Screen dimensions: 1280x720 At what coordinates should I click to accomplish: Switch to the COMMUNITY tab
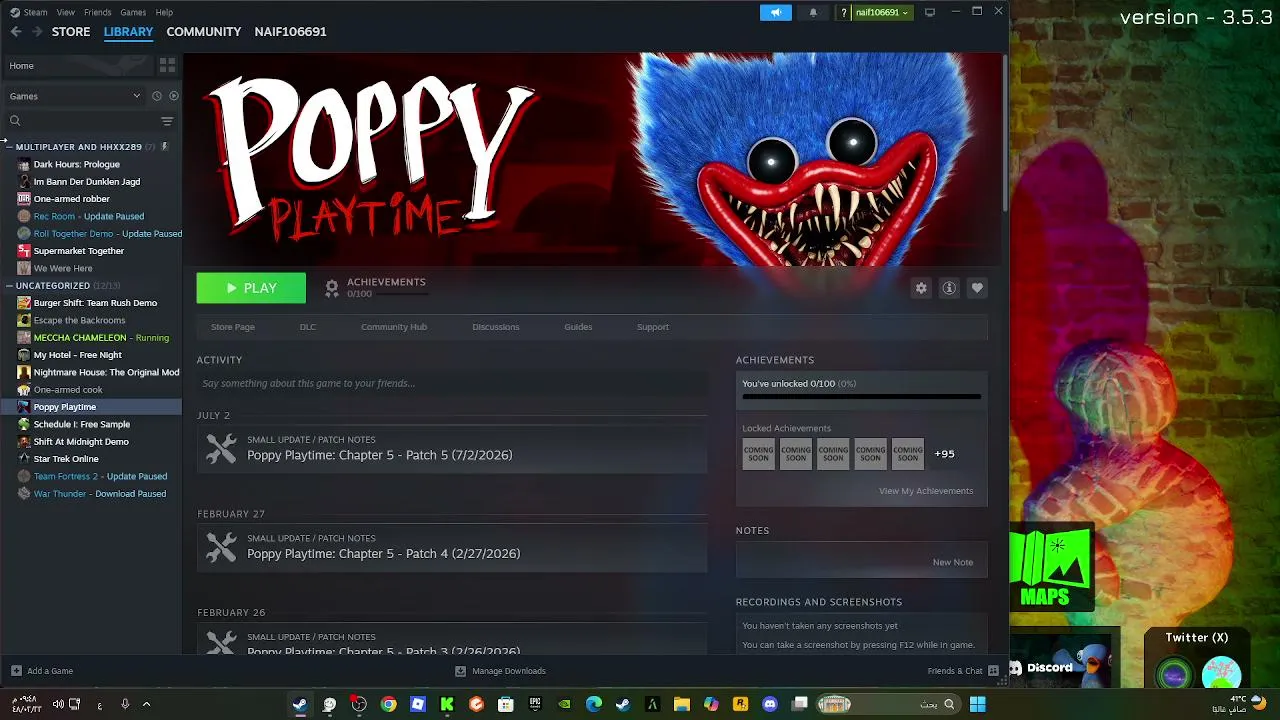204,32
